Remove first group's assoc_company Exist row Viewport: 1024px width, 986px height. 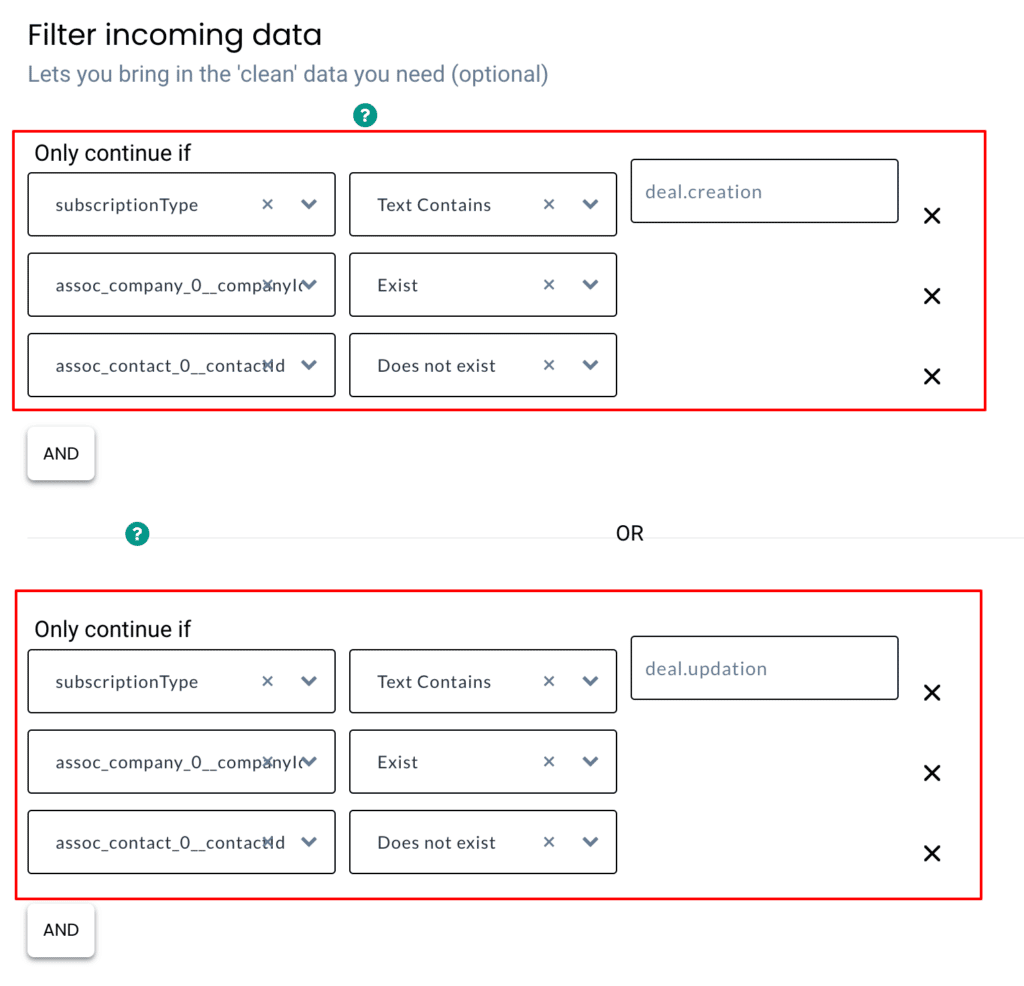click(x=932, y=296)
